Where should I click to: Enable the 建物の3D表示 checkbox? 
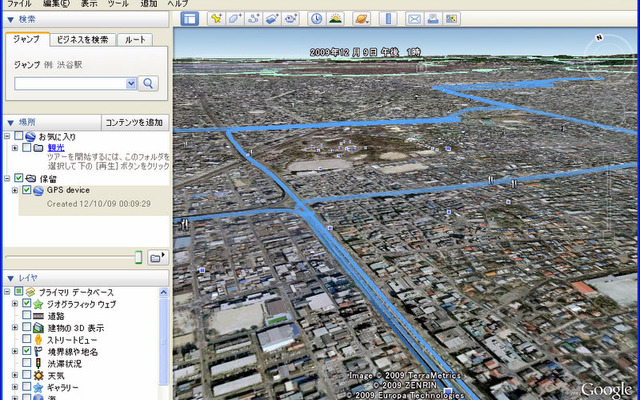pyautogui.click(x=27, y=327)
